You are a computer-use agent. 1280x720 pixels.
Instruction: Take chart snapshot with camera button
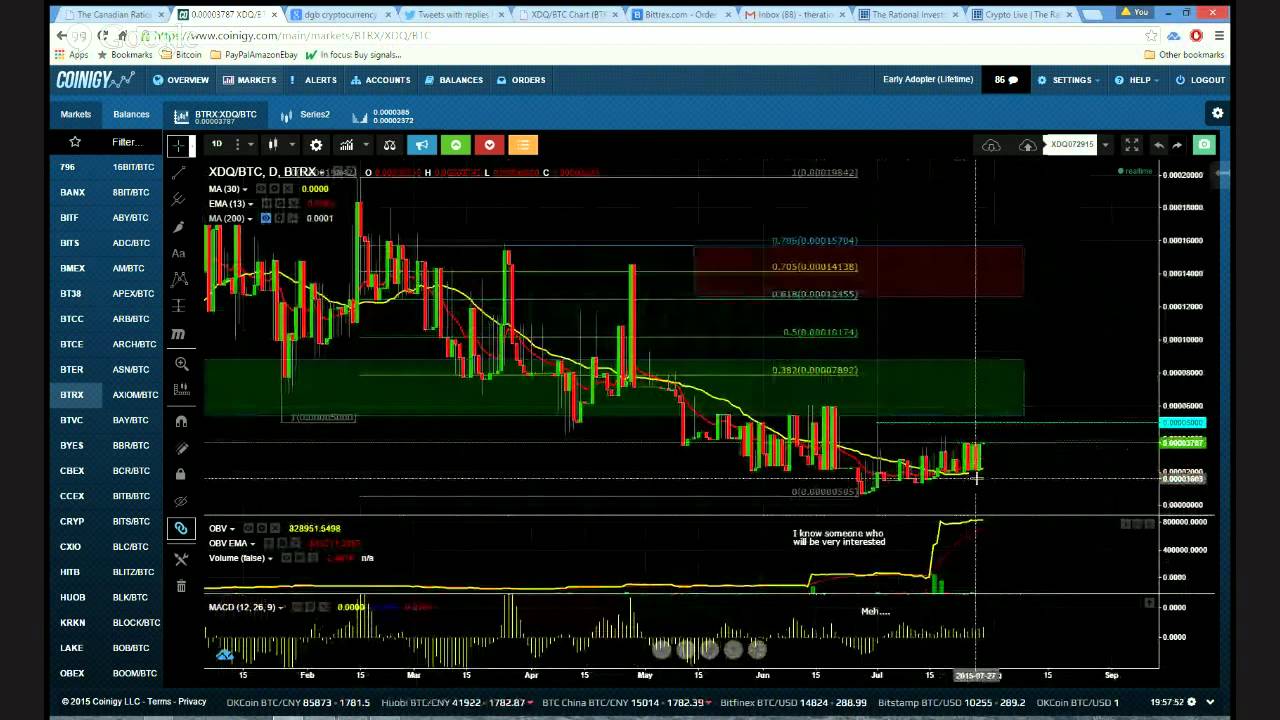click(x=1204, y=145)
